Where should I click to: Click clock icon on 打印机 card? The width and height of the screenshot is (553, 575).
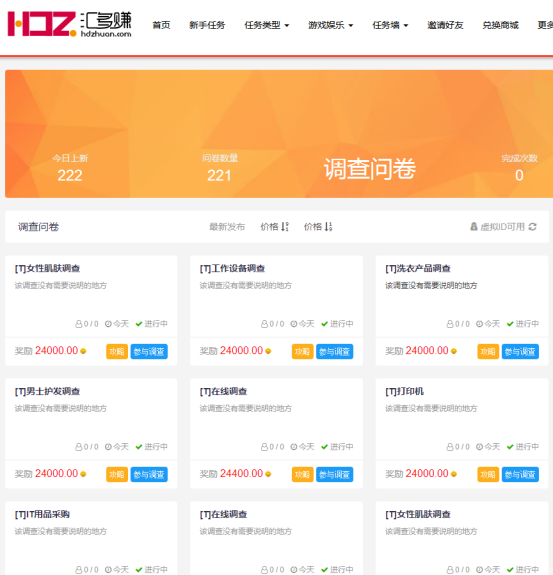(479, 447)
